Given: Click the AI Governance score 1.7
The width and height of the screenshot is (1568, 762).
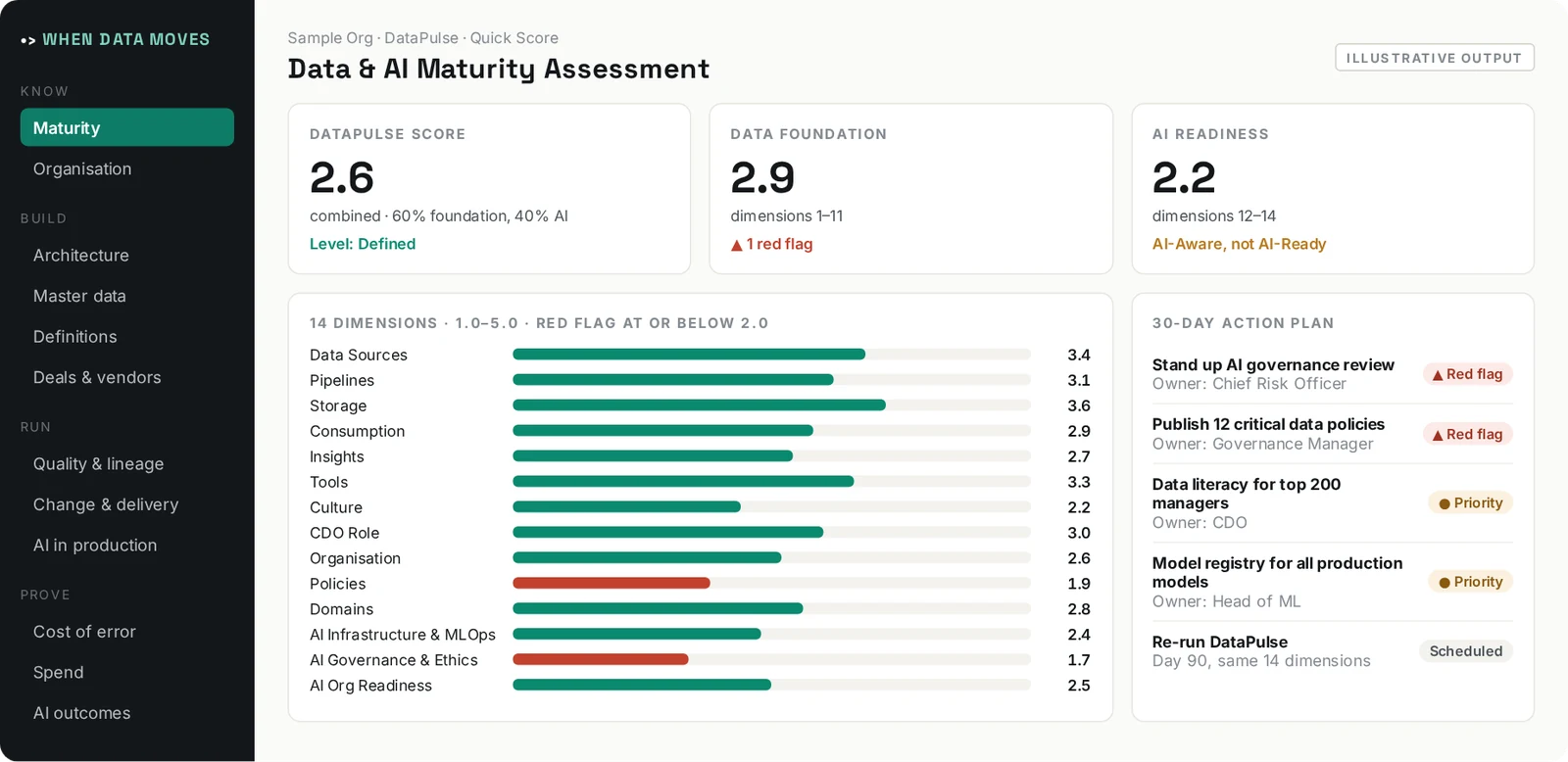Looking at the screenshot, I should pos(1079,660).
